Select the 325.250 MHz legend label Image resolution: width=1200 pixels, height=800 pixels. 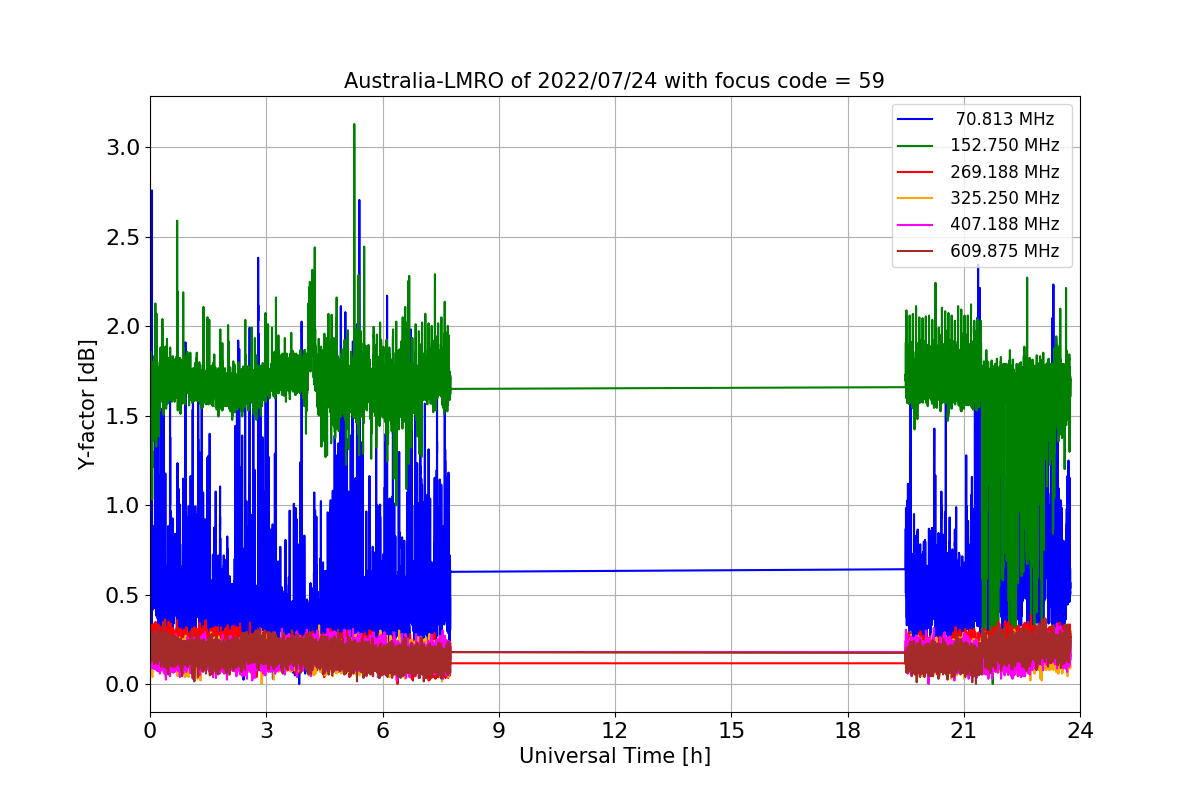point(1005,198)
